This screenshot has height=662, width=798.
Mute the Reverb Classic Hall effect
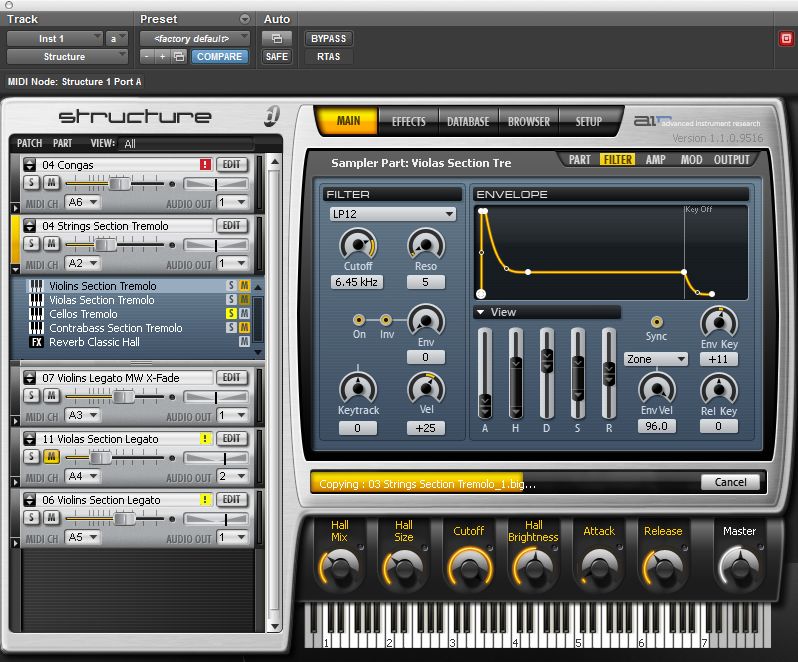(244, 342)
